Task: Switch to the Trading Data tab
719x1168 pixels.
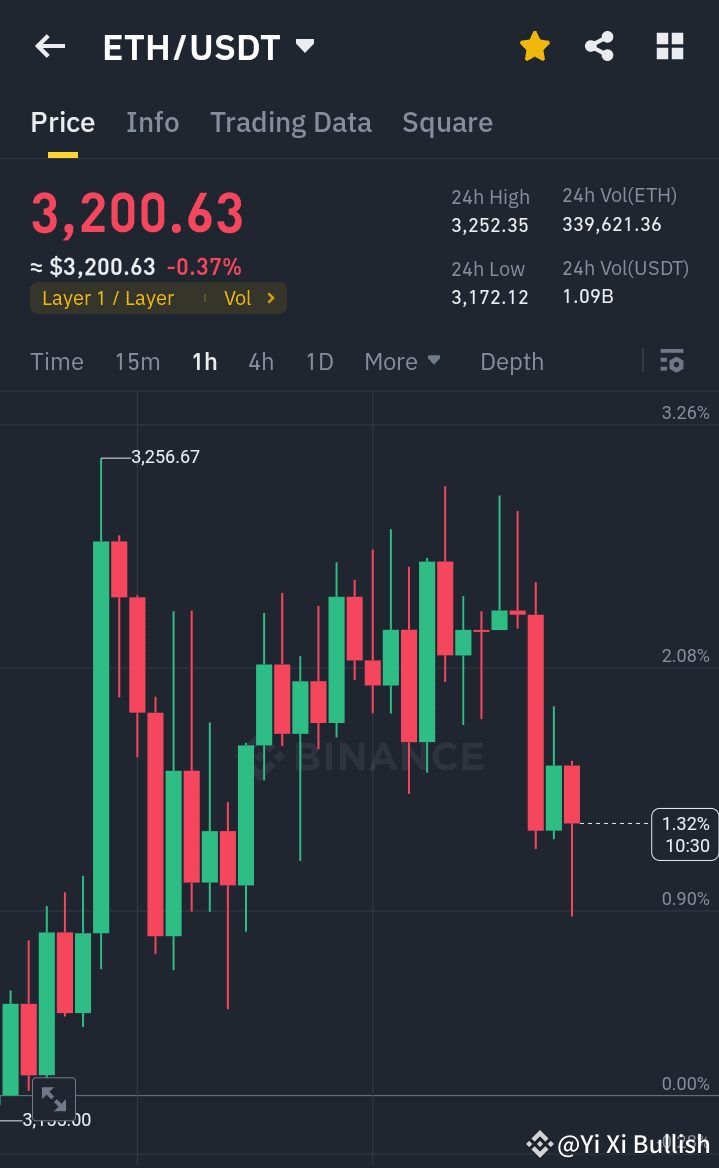Action: pos(291,122)
